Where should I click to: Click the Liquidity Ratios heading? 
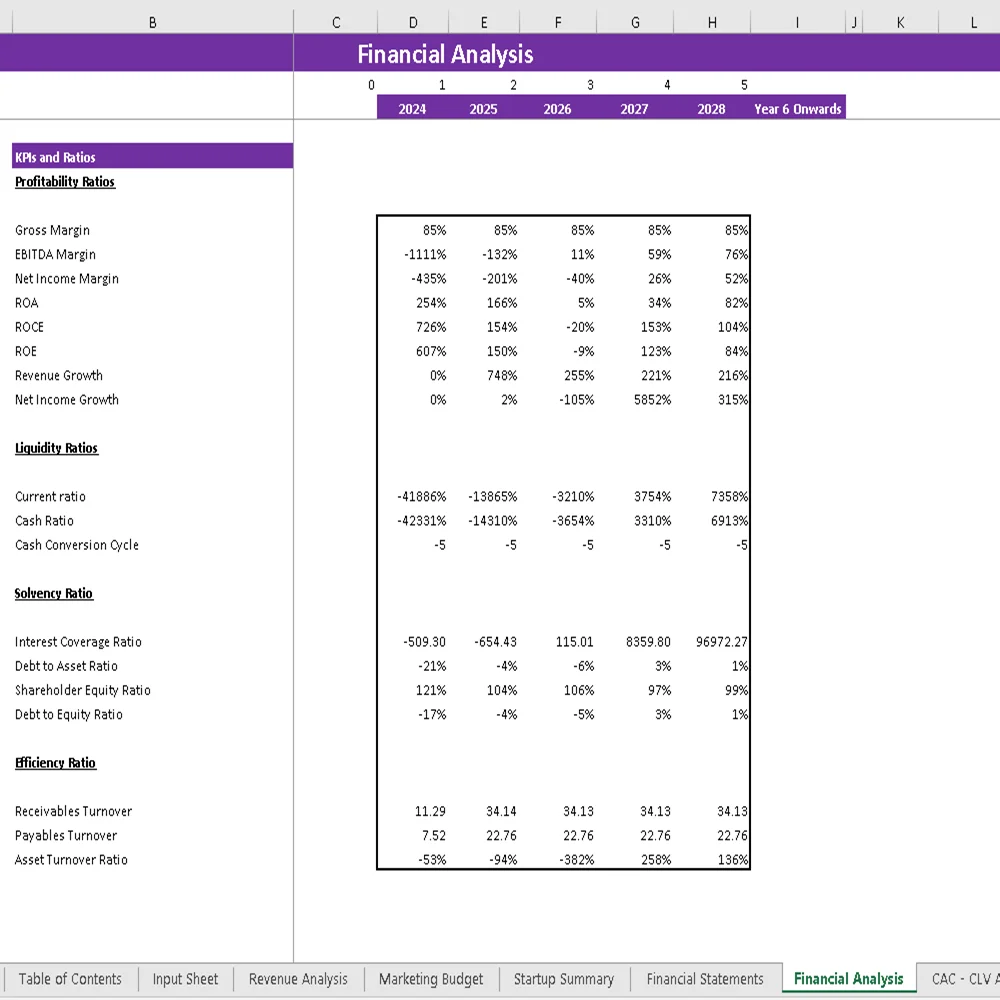56,448
